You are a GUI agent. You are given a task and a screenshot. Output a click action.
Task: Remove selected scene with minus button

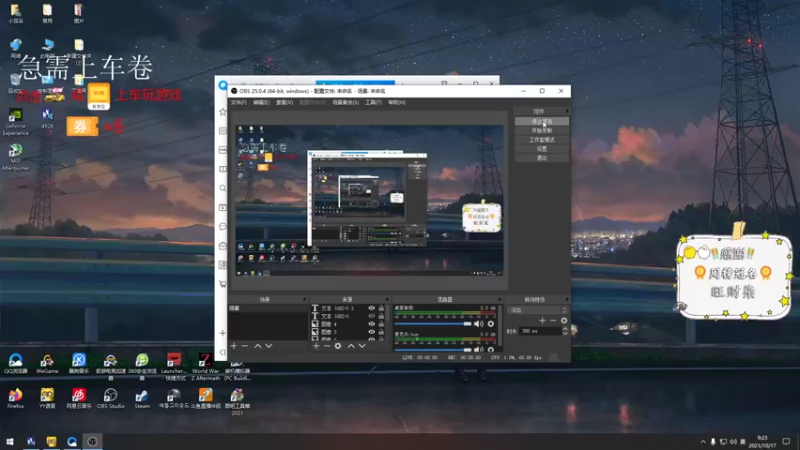[x=244, y=346]
